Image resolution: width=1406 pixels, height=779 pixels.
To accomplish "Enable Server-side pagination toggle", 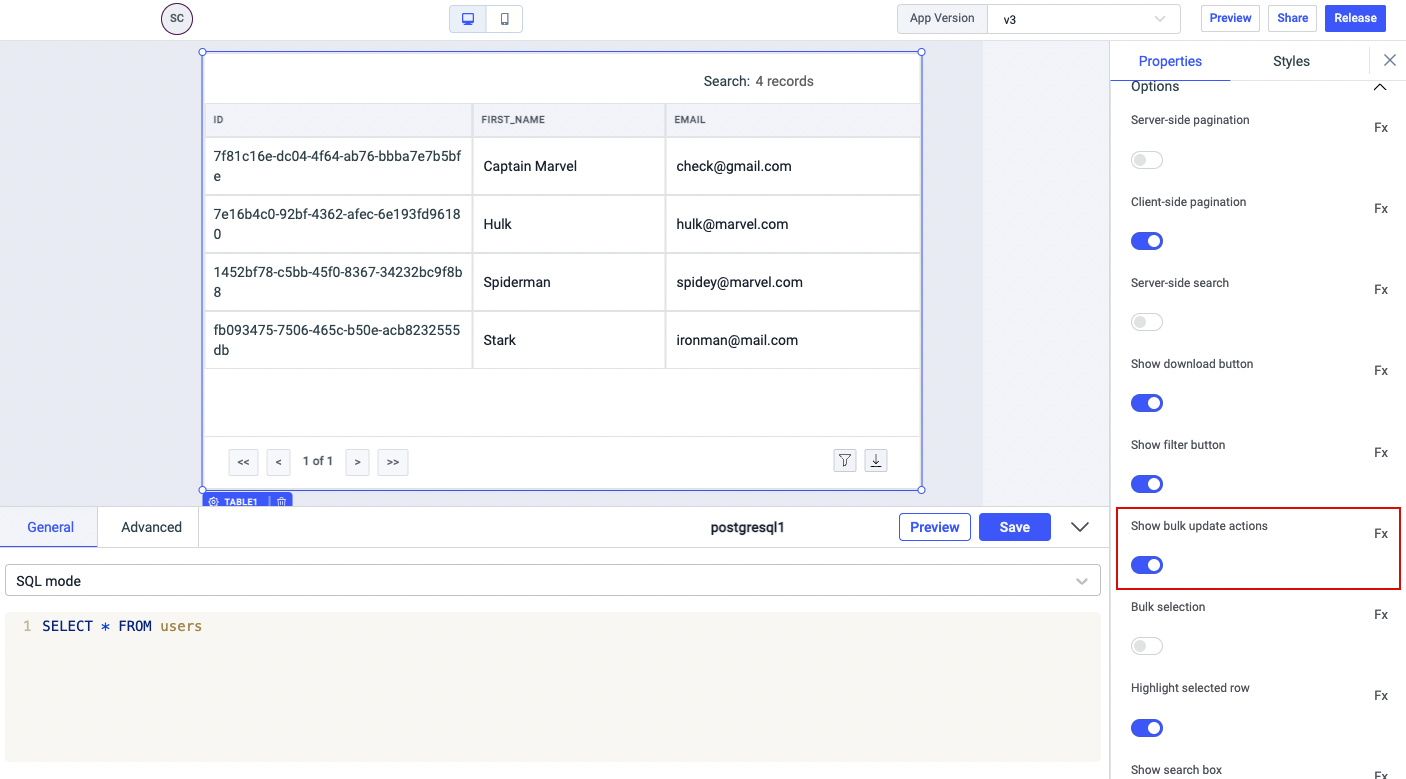I will pos(1147,160).
